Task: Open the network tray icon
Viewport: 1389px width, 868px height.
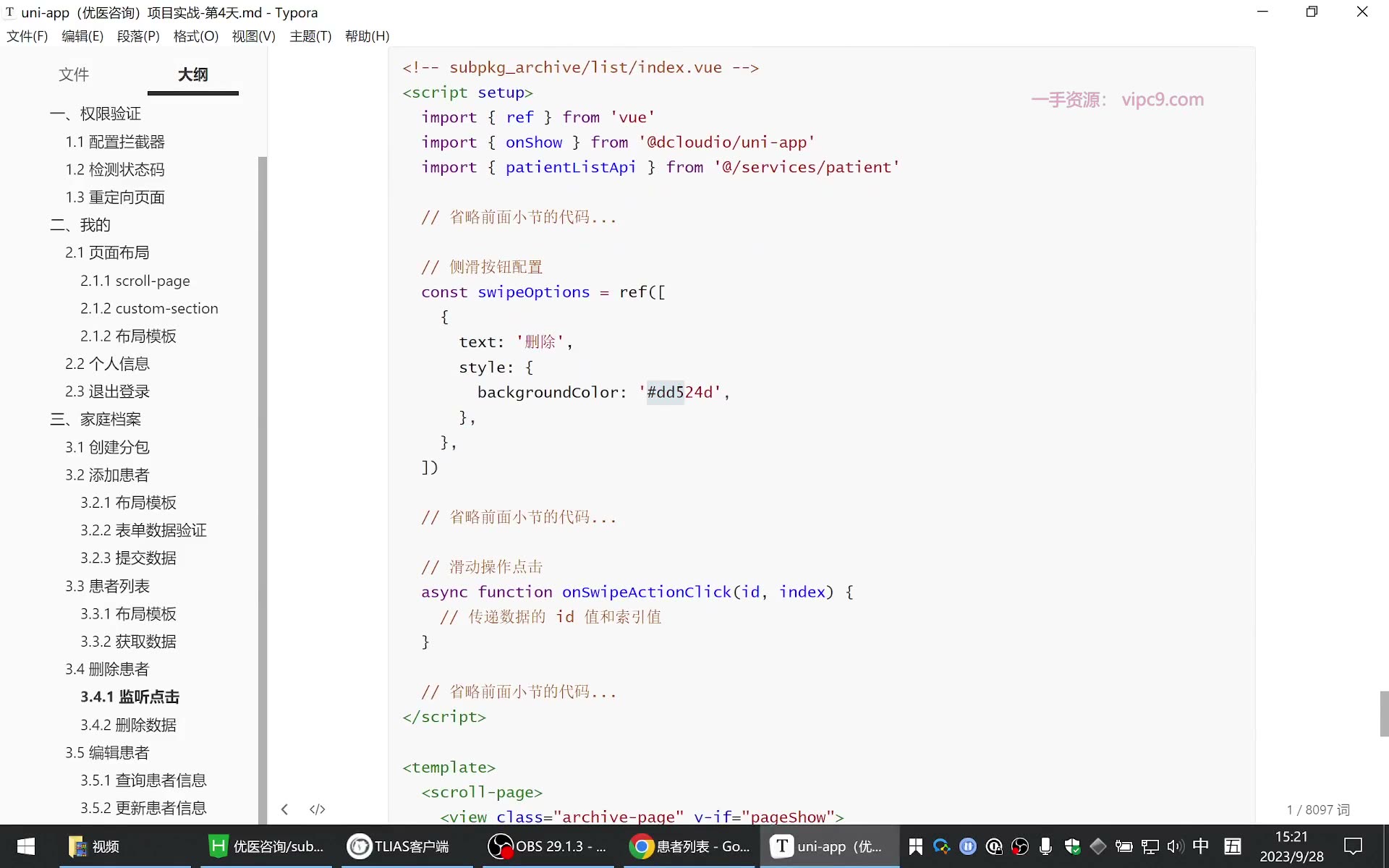Action: (x=1150, y=846)
